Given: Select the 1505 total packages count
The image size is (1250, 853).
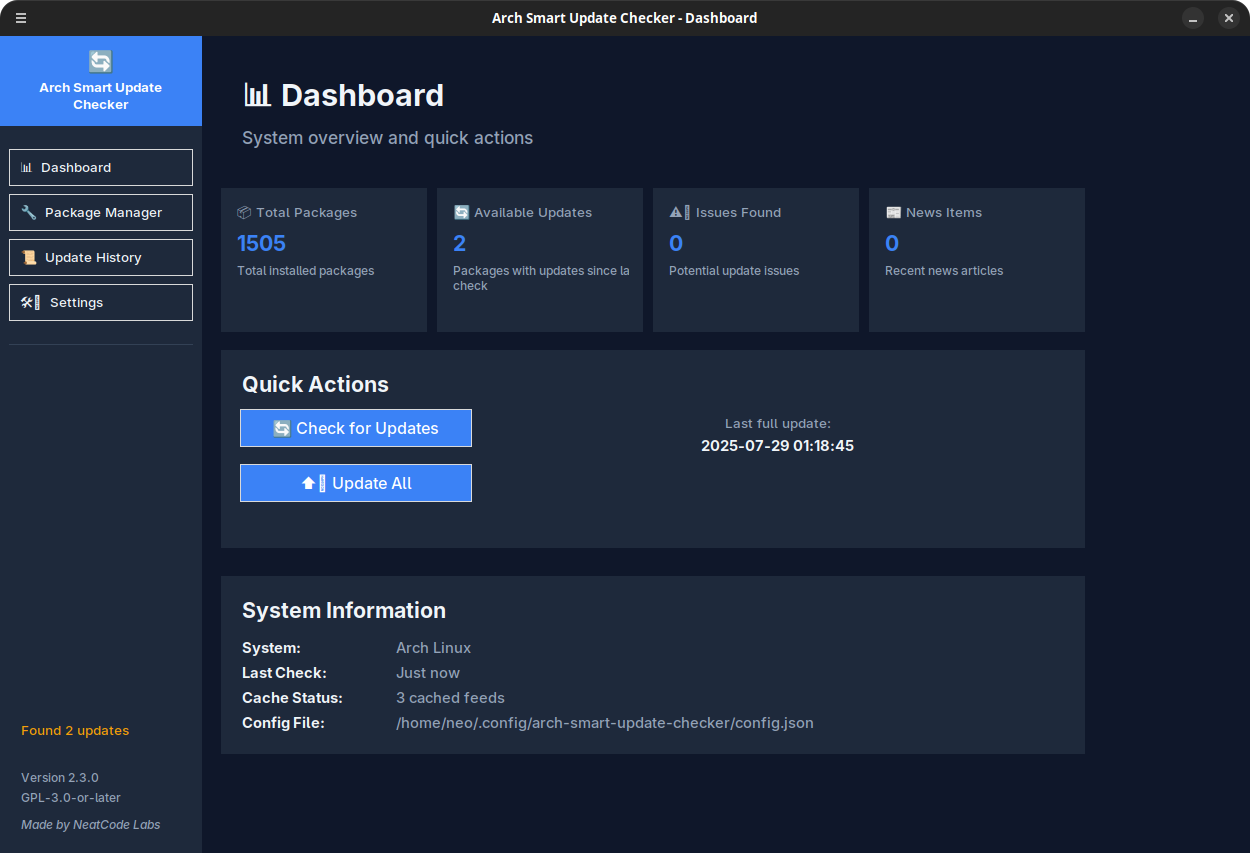Looking at the screenshot, I should coord(261,244).
